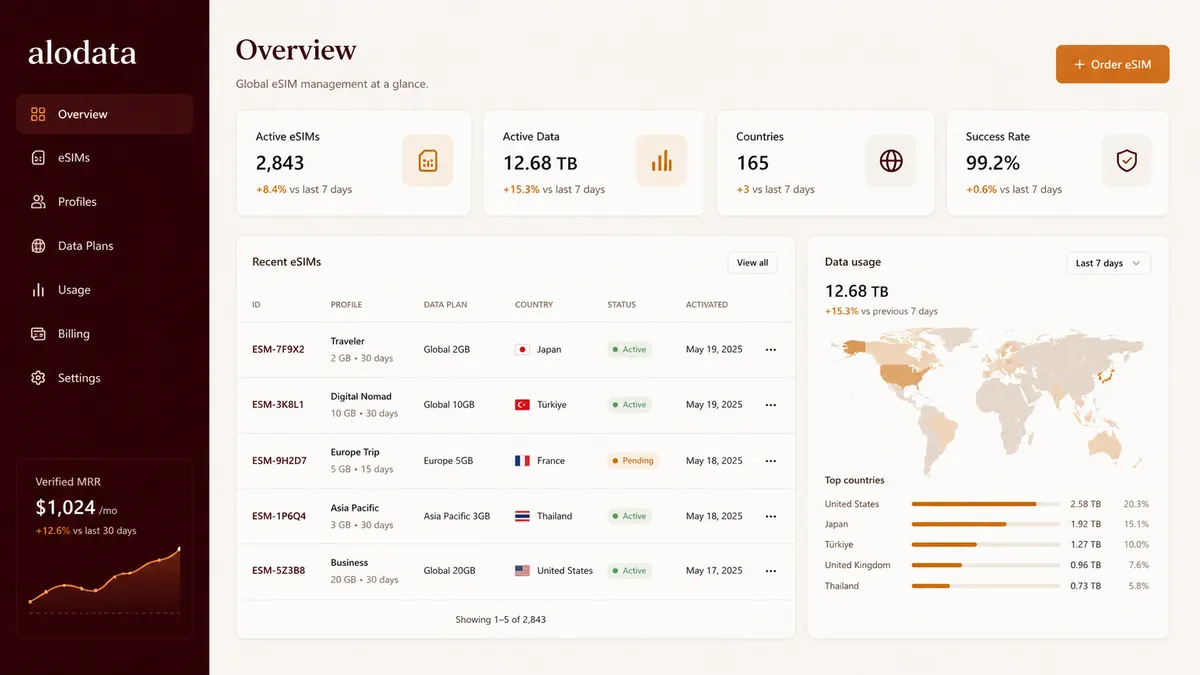Viewport: 1200px width, 675px height.
Task: Click the Türkiye flag icon in table
Action: coord(522,405)
